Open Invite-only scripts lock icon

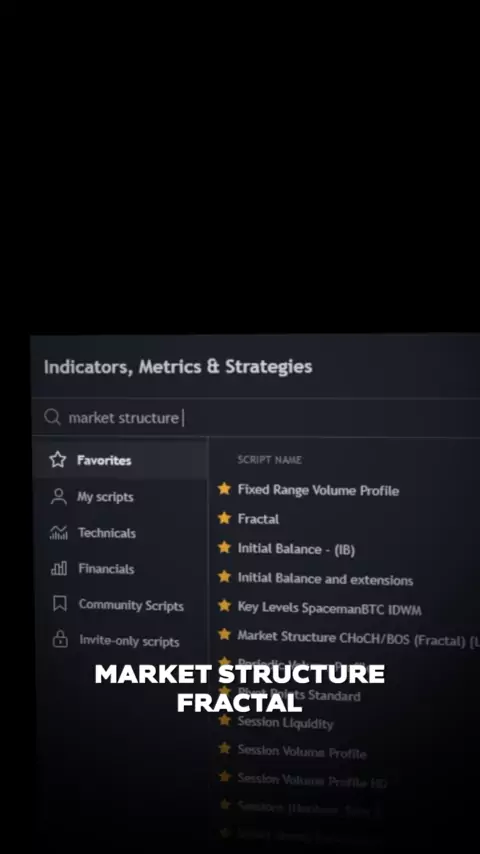pyautogui.click(x=60, y=639)
